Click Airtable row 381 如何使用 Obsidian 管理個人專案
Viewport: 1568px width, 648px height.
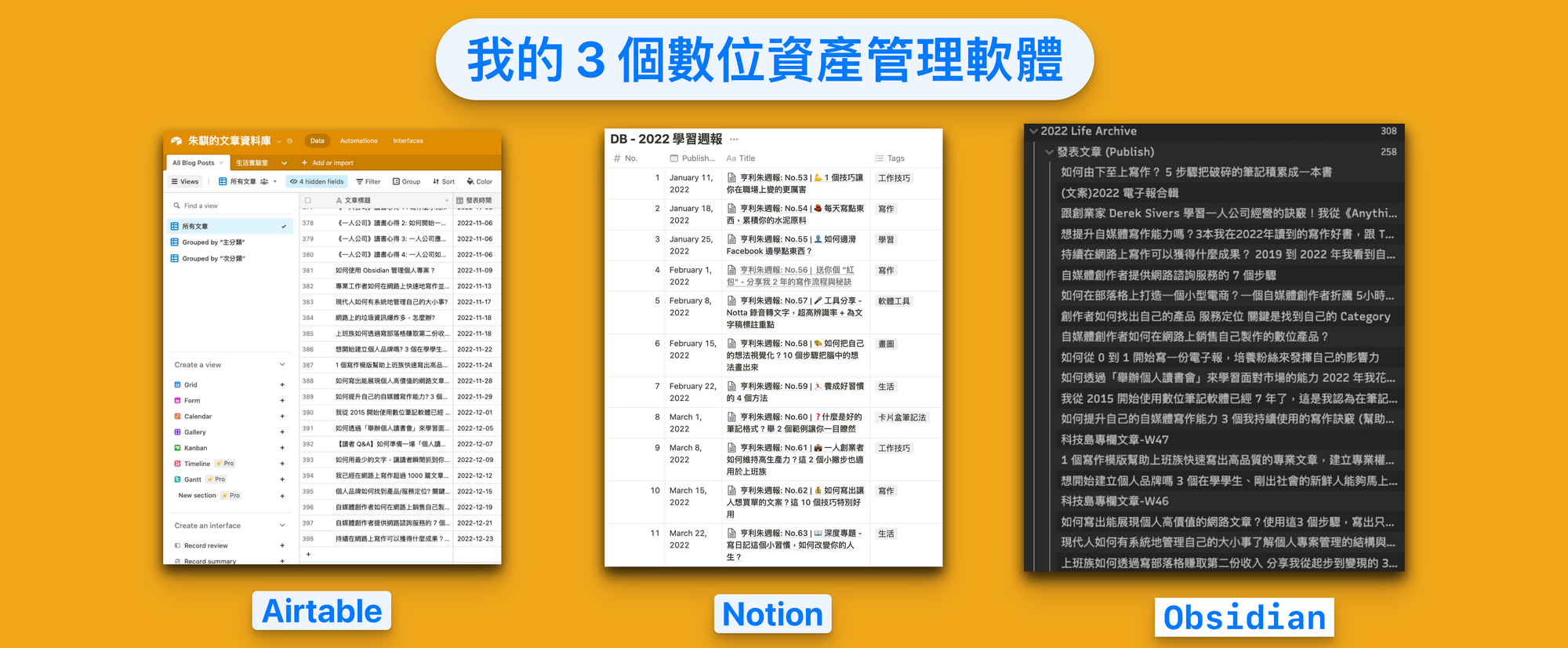tap(385, 271)
